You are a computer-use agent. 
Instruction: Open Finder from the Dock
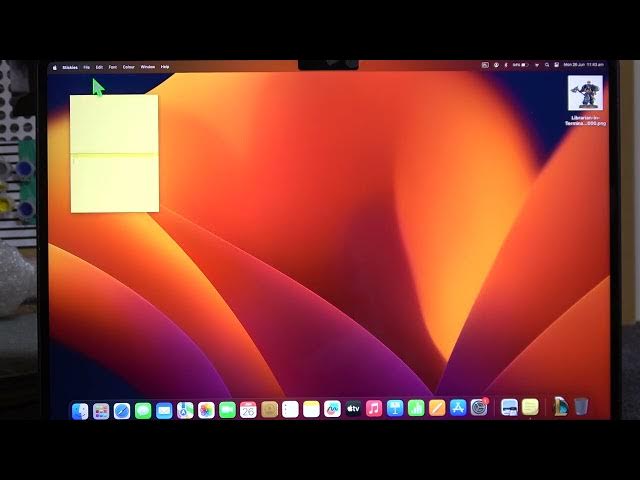[x=80, y=410]
